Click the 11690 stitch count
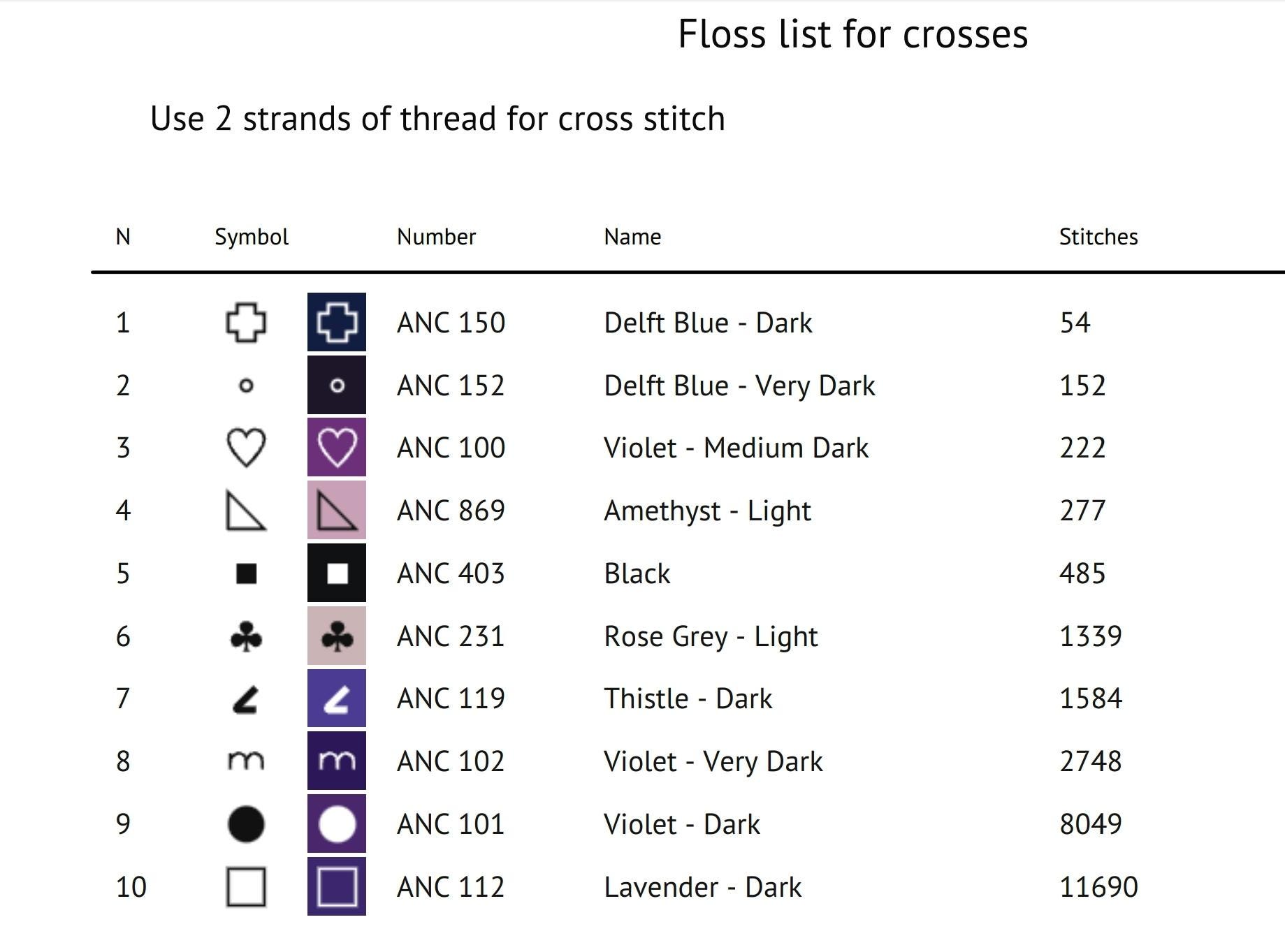This screenshot has height=952, width=1285. point(1098,887)
